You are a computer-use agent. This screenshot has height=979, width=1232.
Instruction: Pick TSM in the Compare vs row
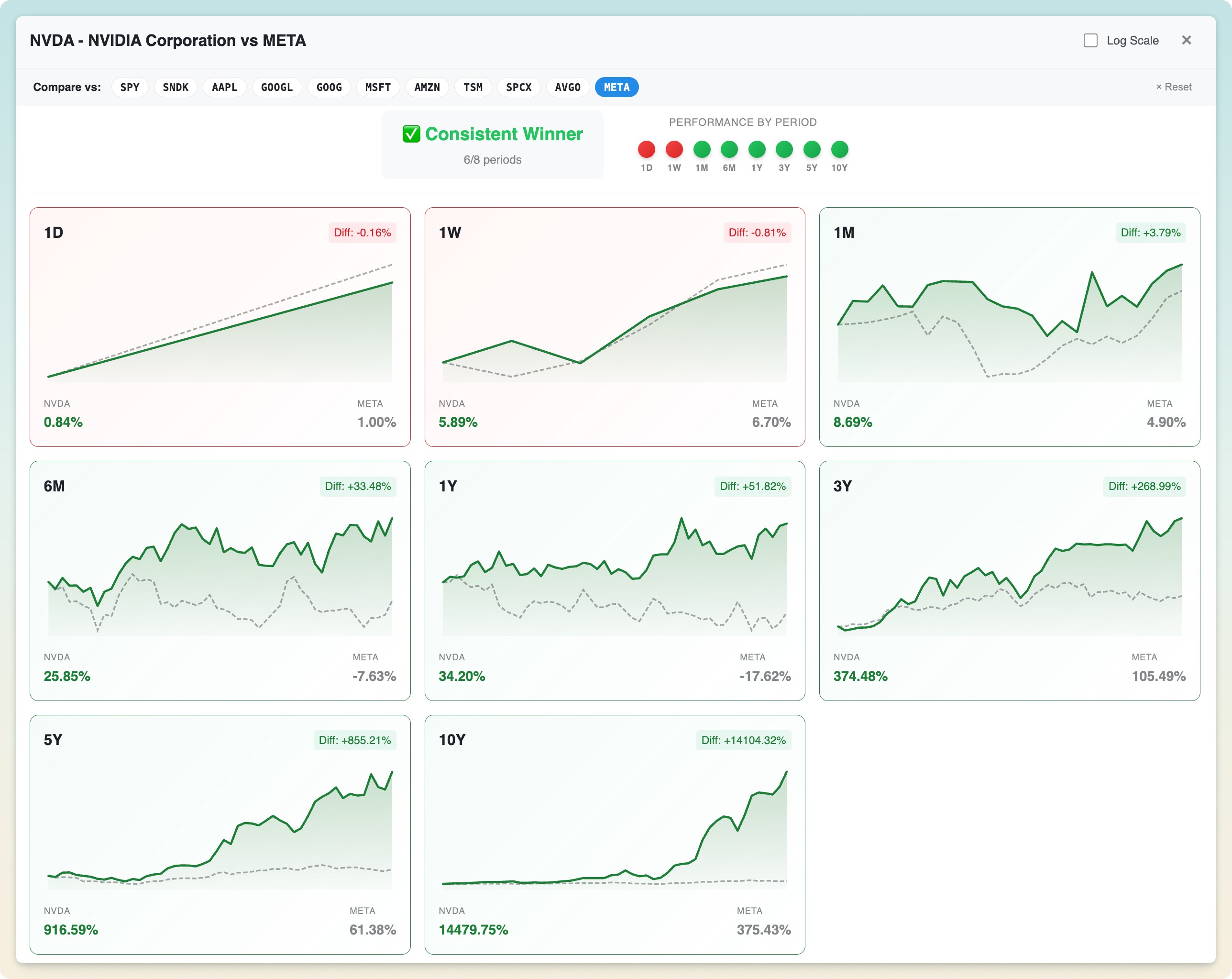coord(473,88)
